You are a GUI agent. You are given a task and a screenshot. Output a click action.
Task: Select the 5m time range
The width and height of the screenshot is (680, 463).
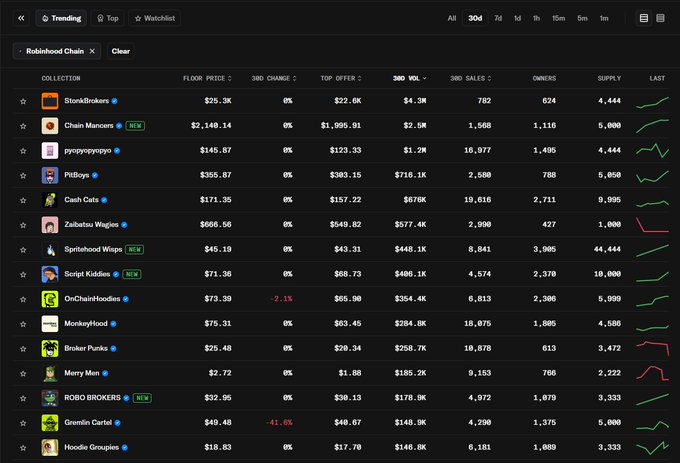tap(582, 18)
